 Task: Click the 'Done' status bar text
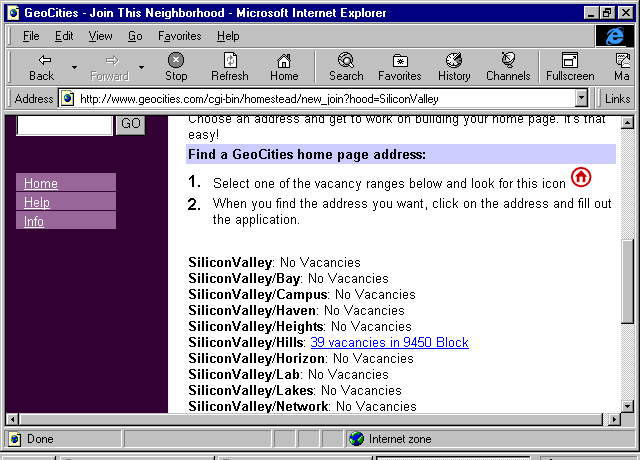[40, 439]
